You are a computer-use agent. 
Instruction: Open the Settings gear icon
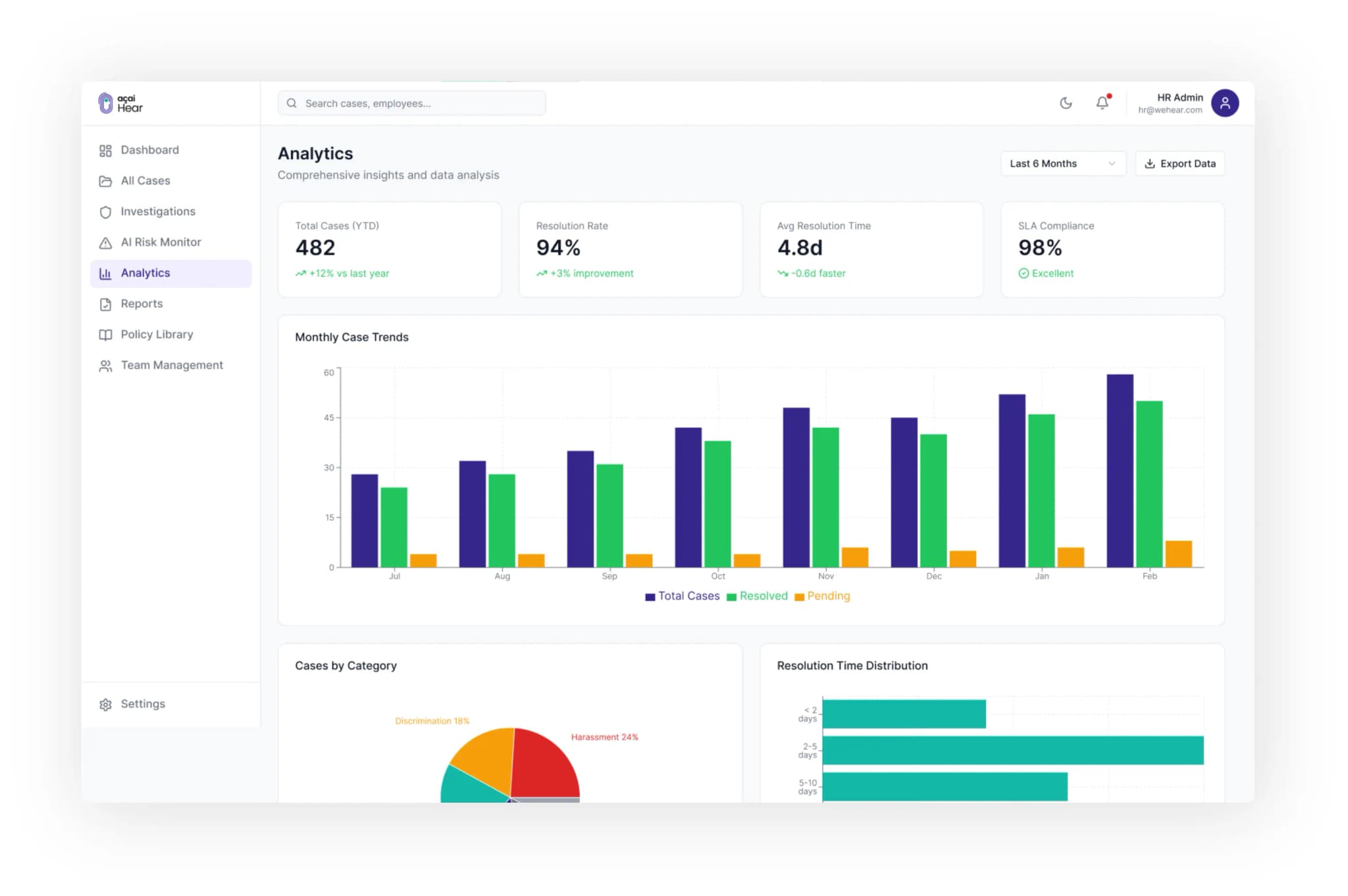106,704
